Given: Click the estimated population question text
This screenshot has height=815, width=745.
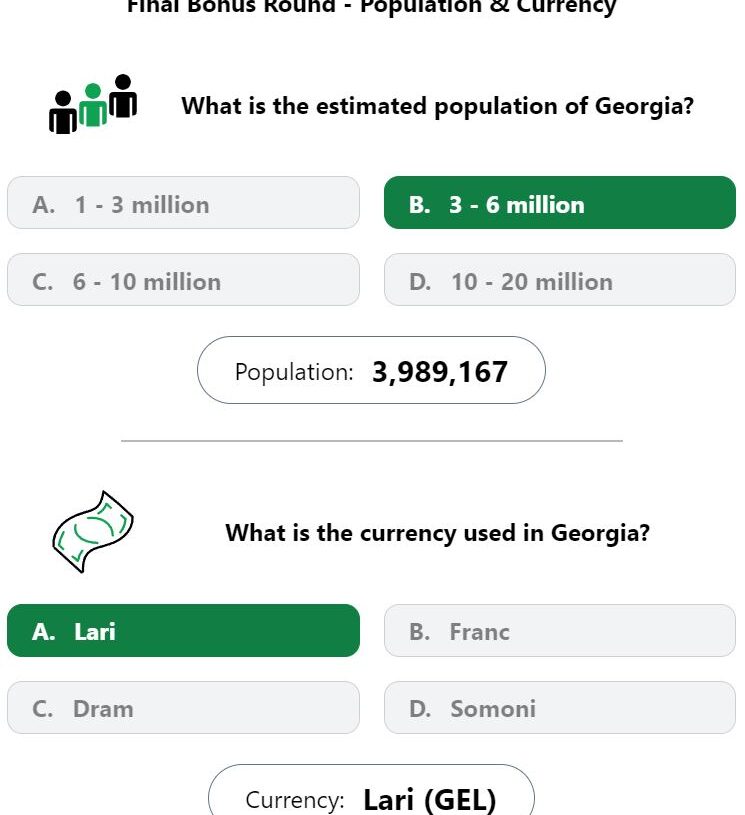Looking at the screenshot, I should coord(438,107).
